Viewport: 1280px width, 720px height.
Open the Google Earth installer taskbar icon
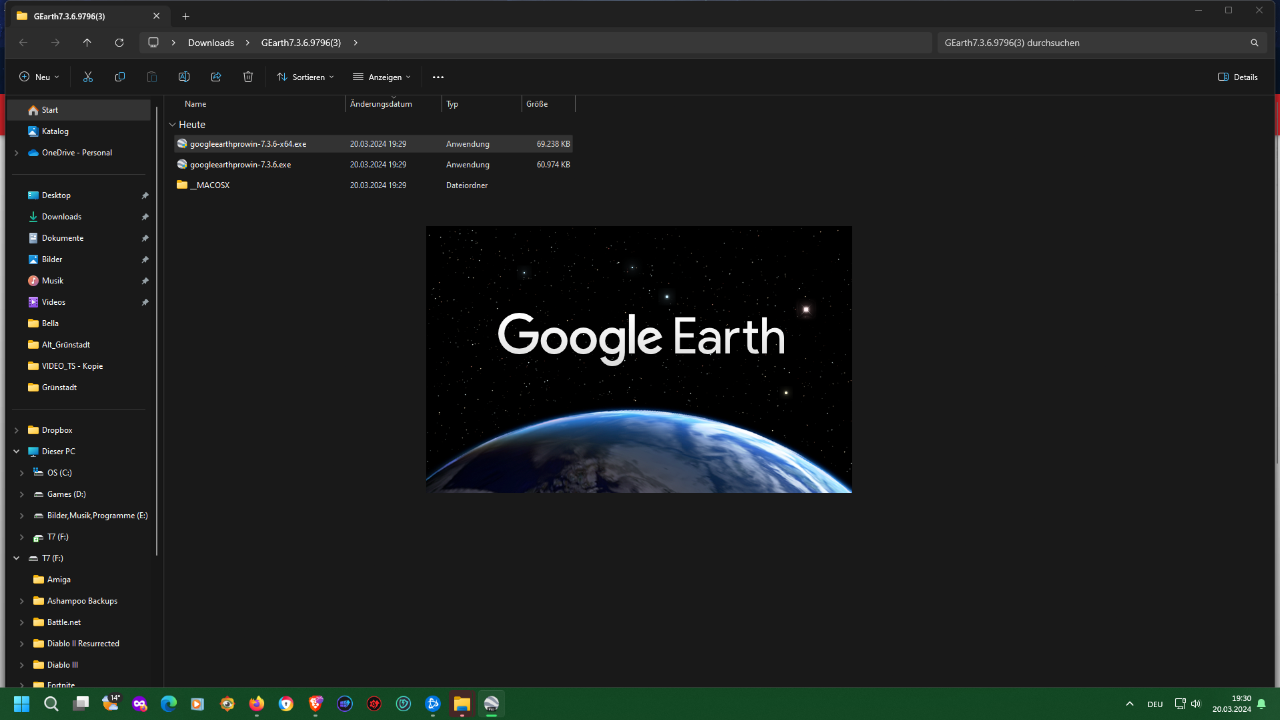point(491,704)
